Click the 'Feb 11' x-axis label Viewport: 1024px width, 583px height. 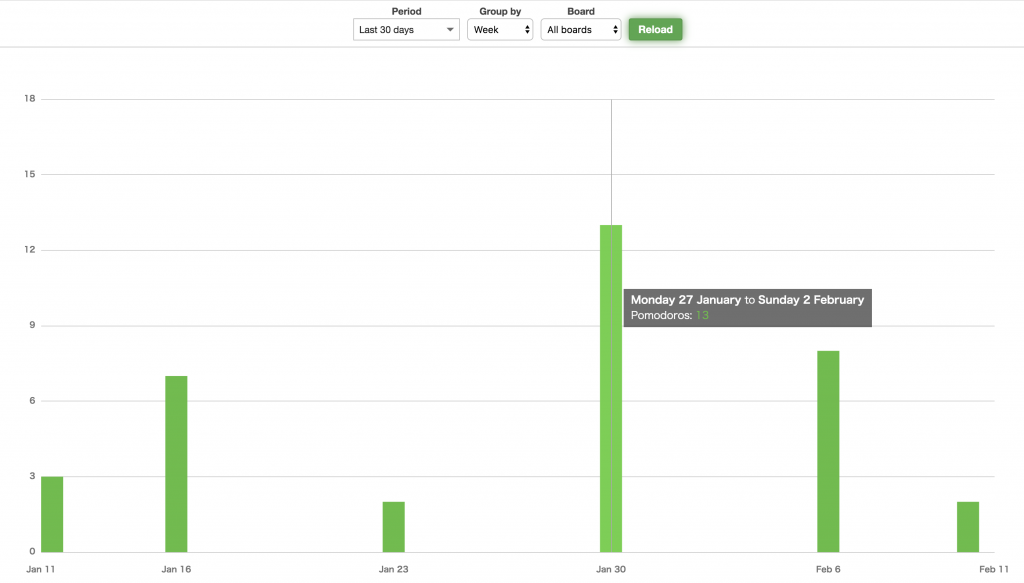tap(994, 569)
